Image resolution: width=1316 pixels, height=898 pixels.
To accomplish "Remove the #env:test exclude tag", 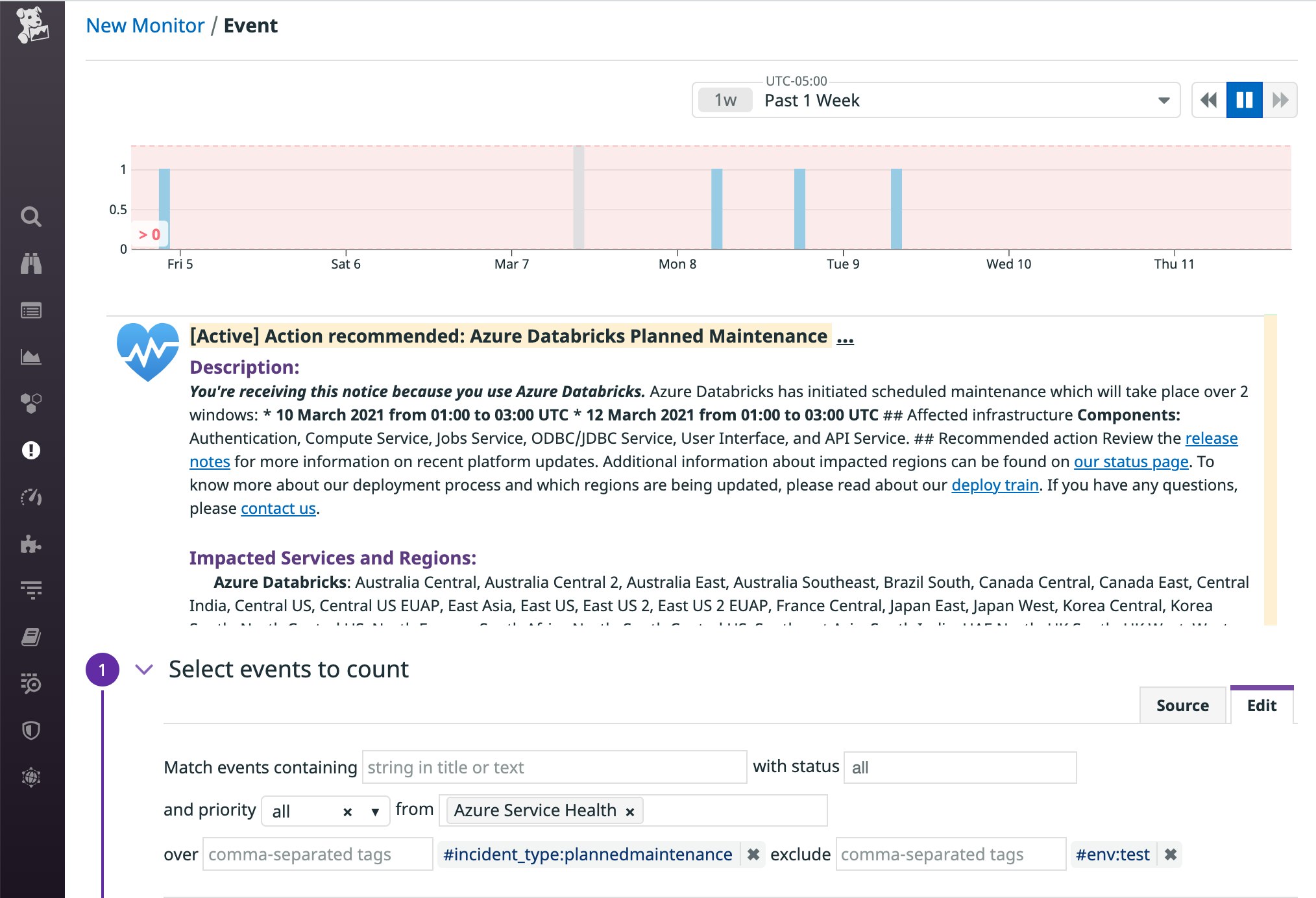I will [1171, 855].
